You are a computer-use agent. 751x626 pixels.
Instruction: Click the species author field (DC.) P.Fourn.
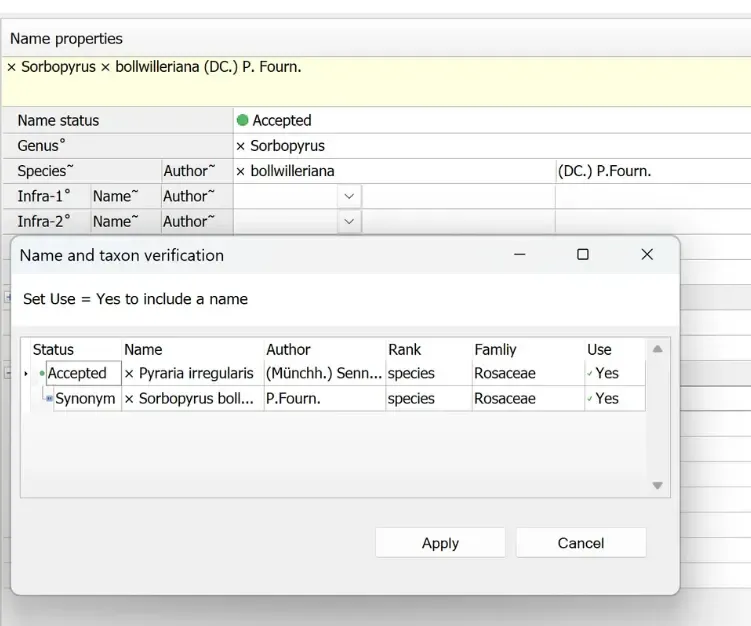click(653, 171)
